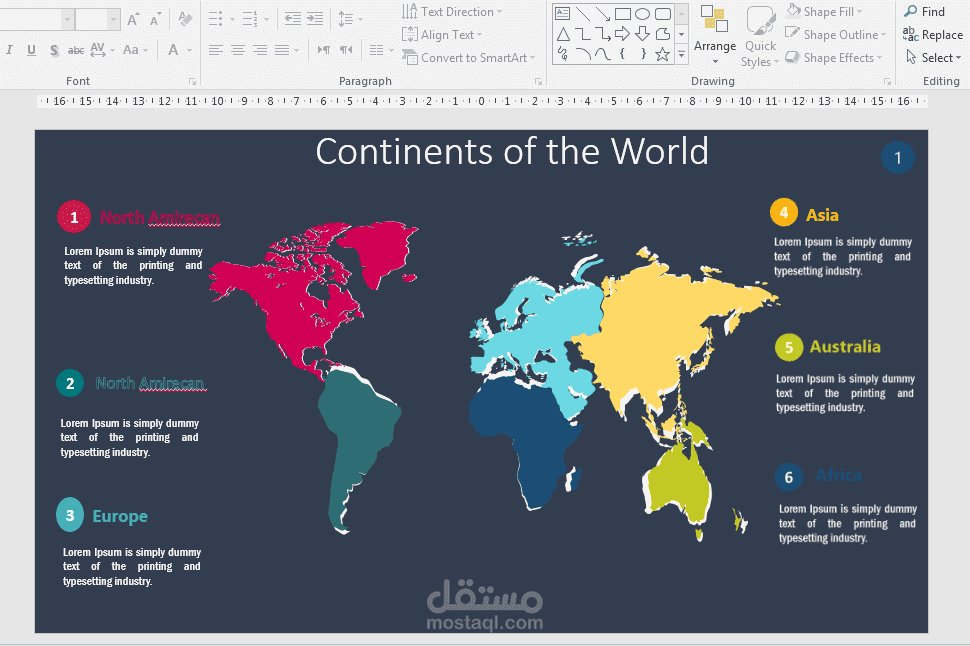This screenshot has height=646, width=970.
Task: Select the straight Line shape
Action: click(583, 13)
